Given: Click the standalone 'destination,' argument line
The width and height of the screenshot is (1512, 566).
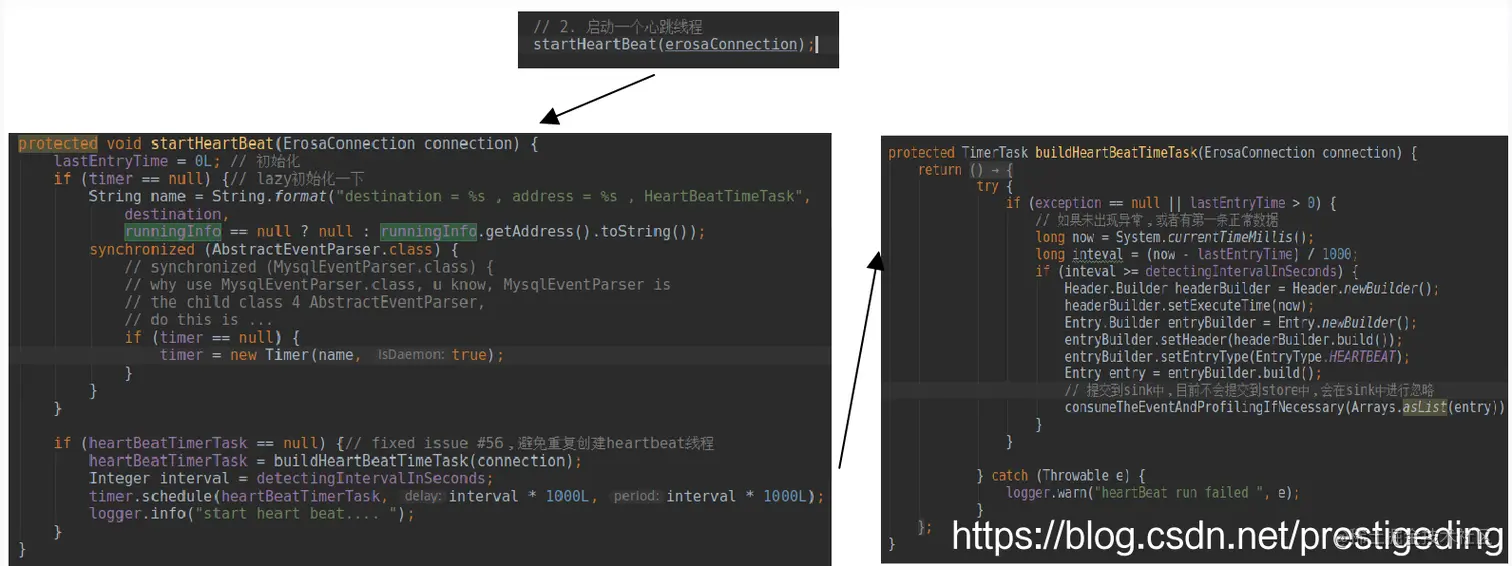Looking at the screenshot, I should pyautogui.click(x=177, y=214).
